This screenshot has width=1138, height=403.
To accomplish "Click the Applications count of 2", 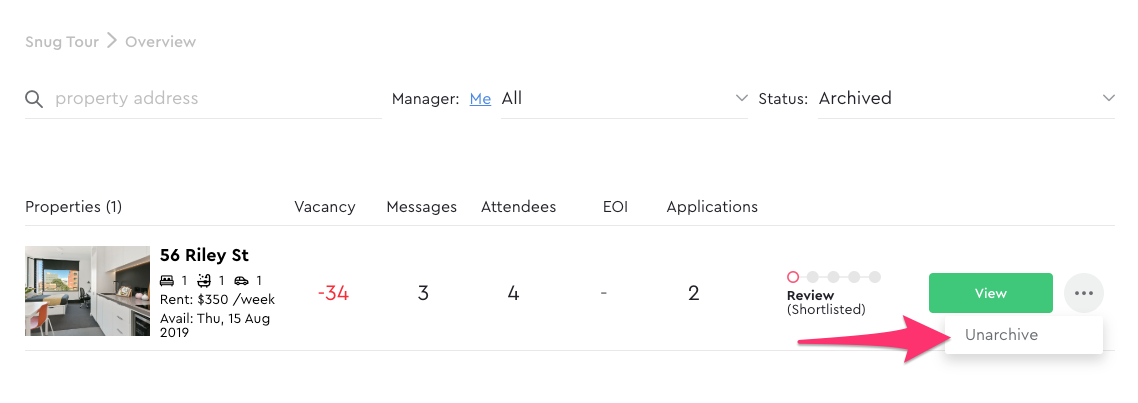I will tap(694, 293).
